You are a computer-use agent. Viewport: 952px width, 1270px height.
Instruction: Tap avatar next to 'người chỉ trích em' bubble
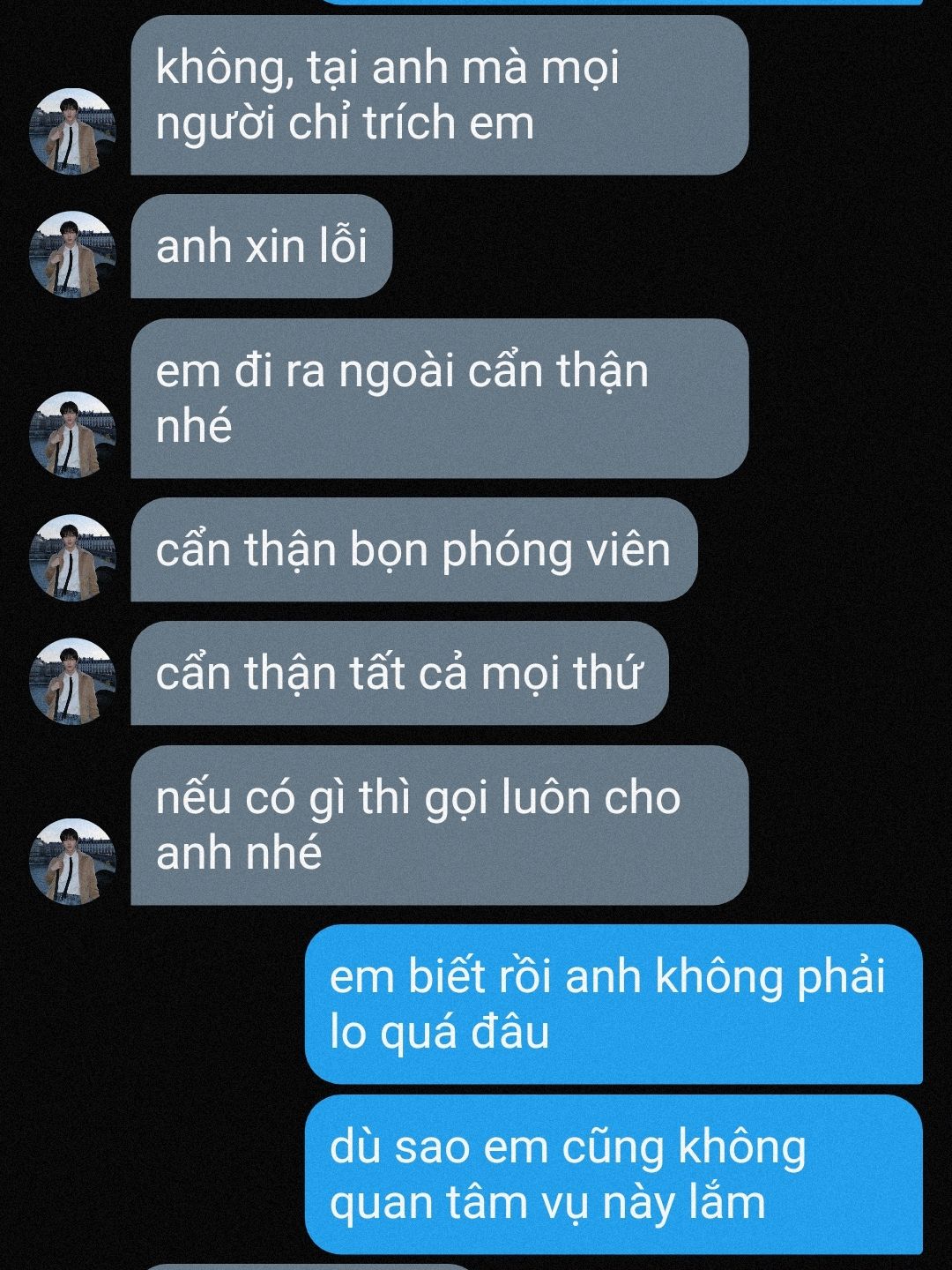[73, 131]
